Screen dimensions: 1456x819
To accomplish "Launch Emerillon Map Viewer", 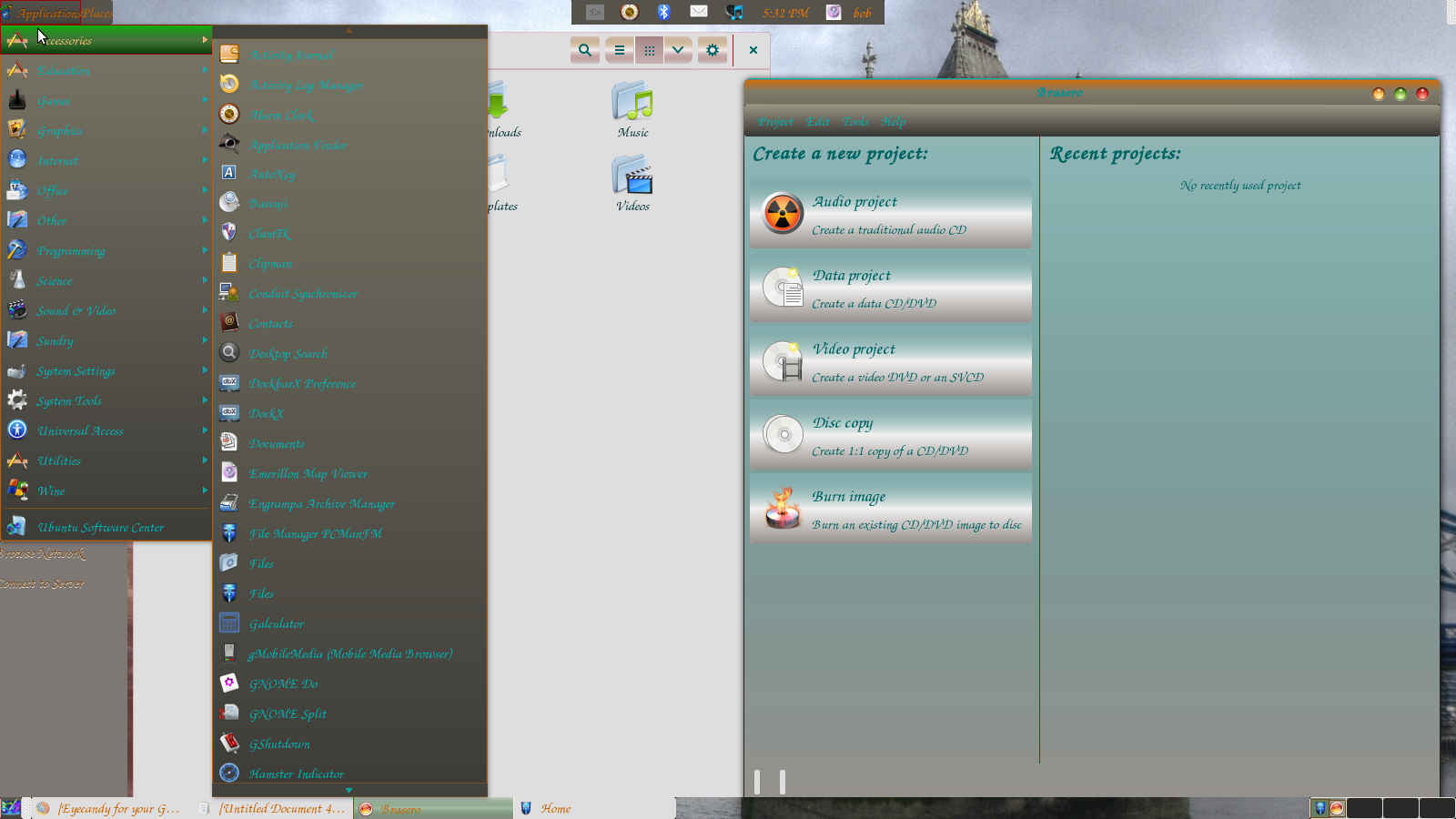I will click(x=349, y=473).
